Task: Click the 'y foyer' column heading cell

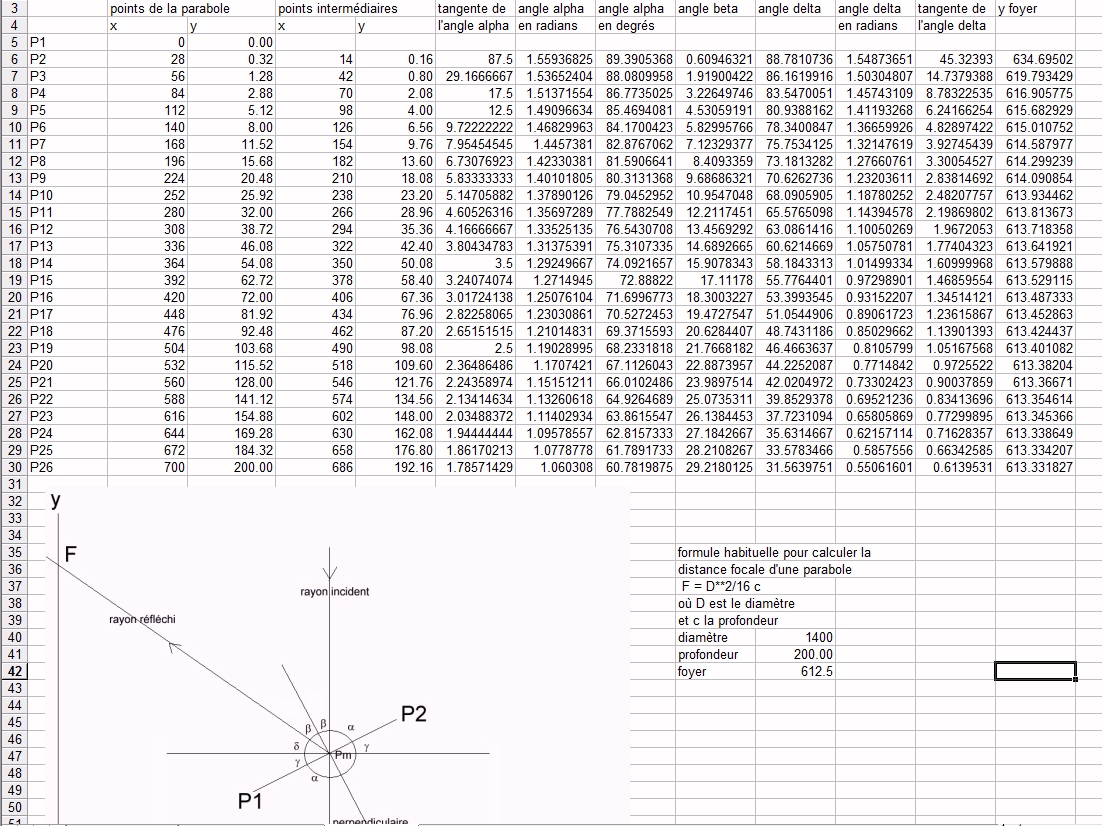Action: coord(1035,8)
